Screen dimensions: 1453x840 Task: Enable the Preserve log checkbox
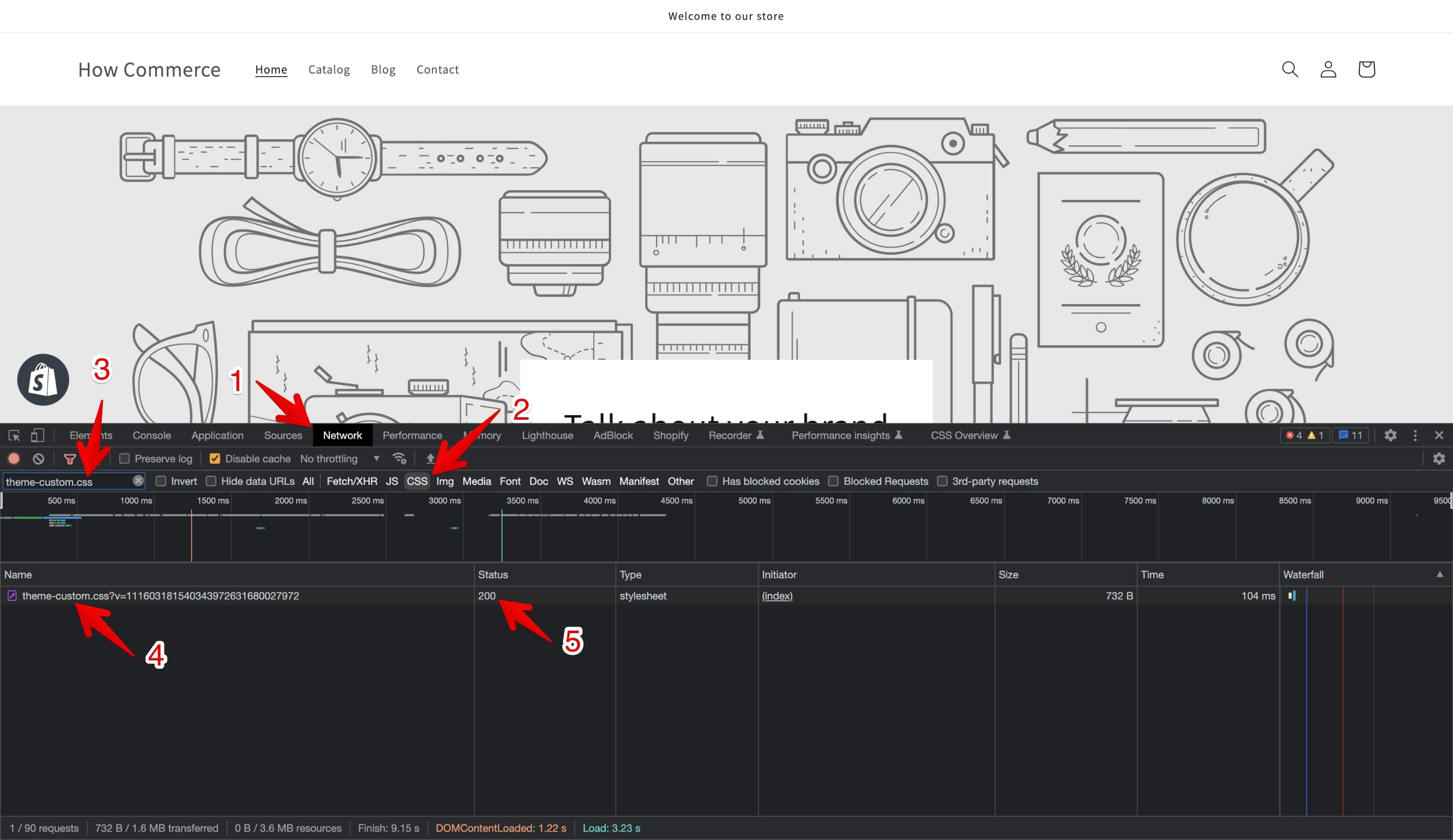coord(124,459)
